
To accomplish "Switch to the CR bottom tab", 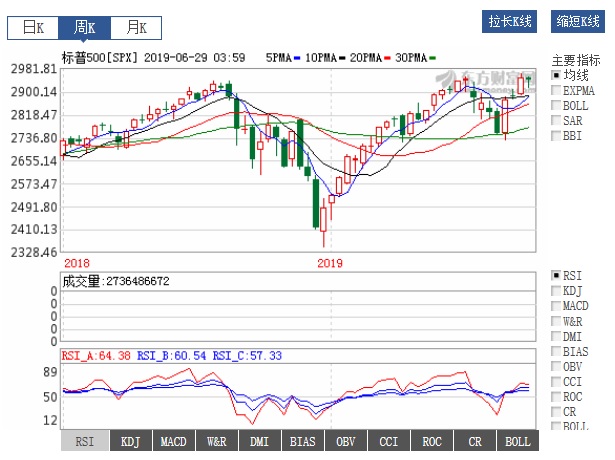I will click(475, 441).
